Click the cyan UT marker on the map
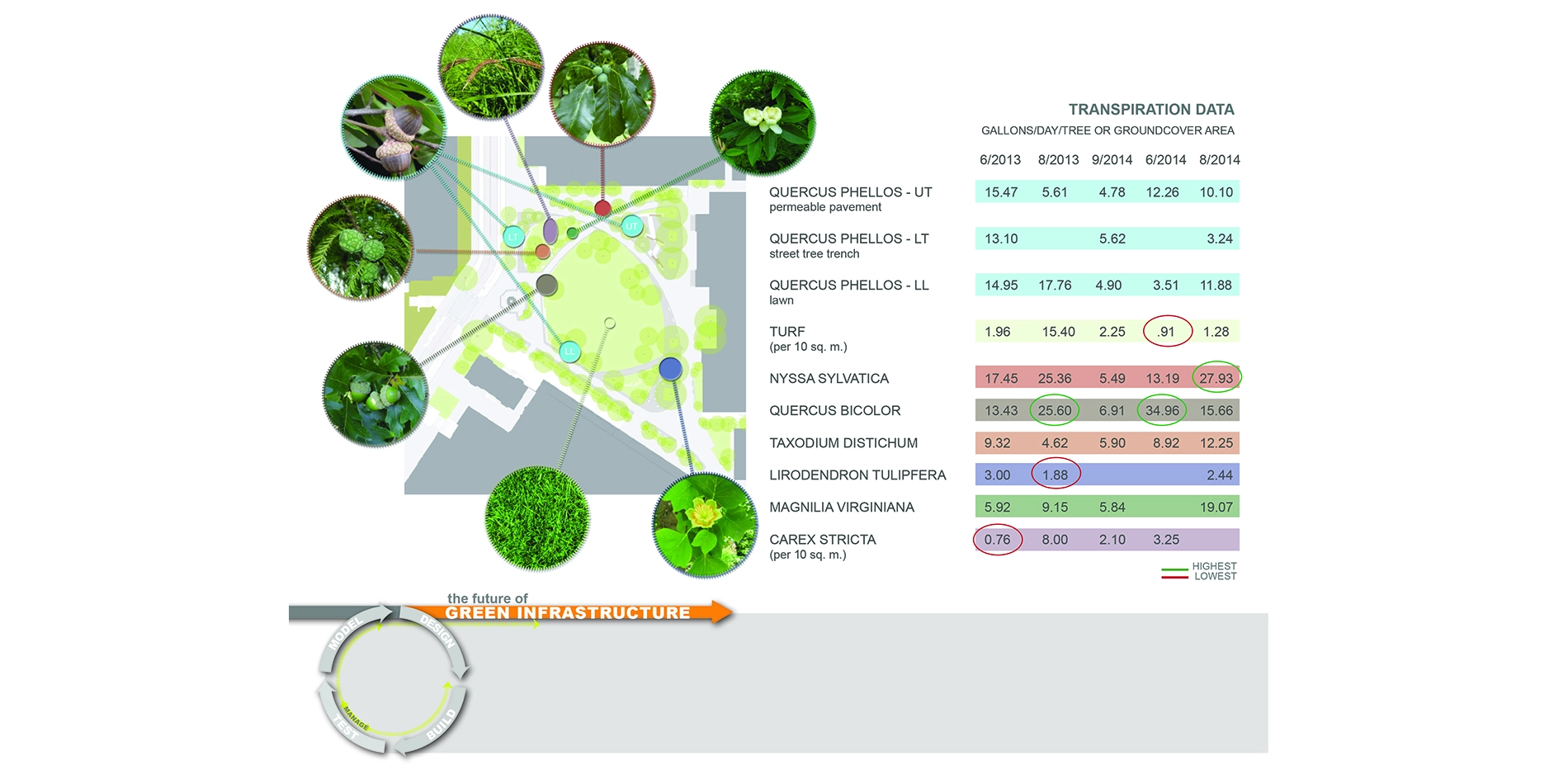Viewport: 1568px width, 765px height. click(631, 225)
